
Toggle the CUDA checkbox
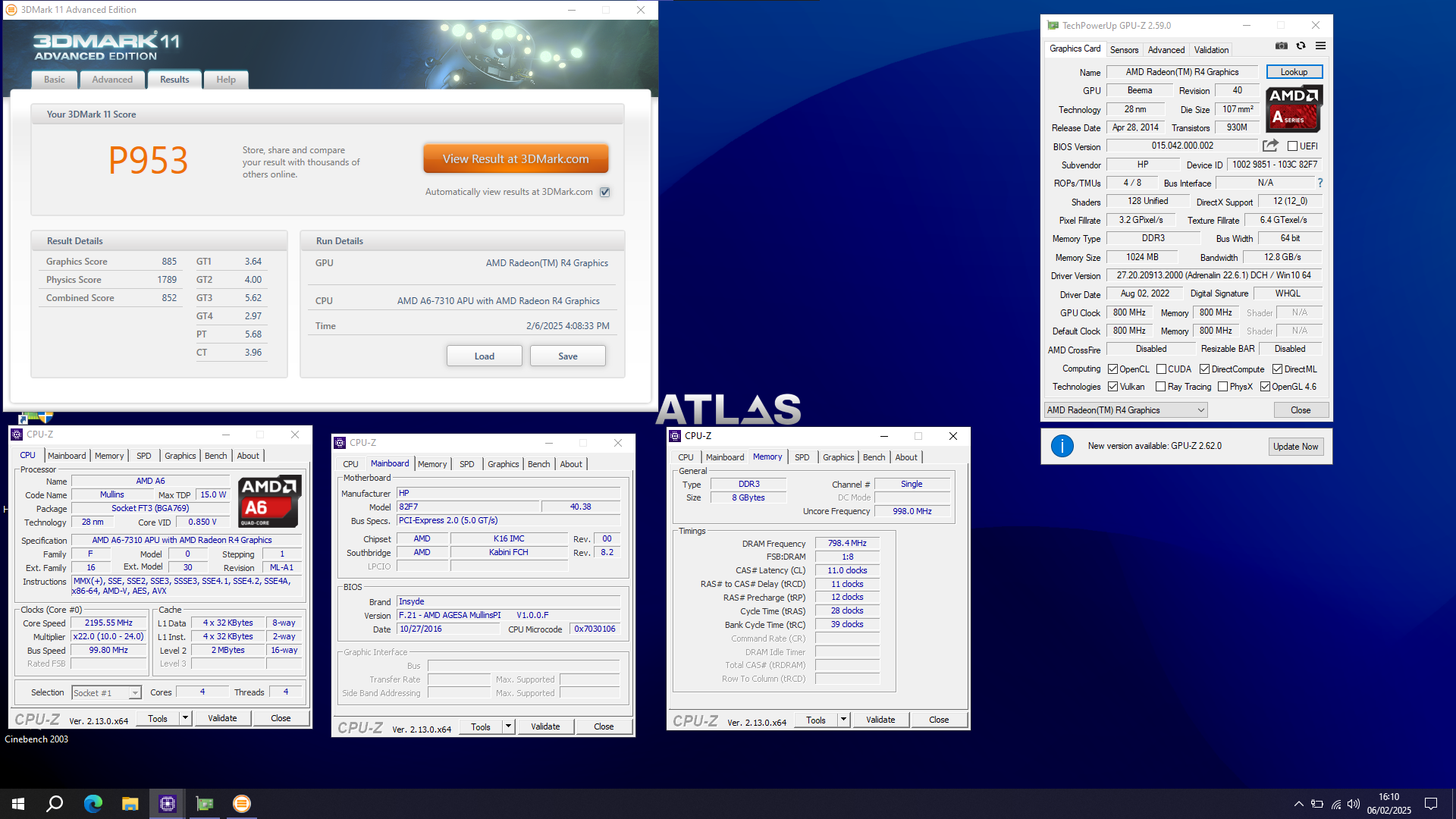click(1161, 369)
